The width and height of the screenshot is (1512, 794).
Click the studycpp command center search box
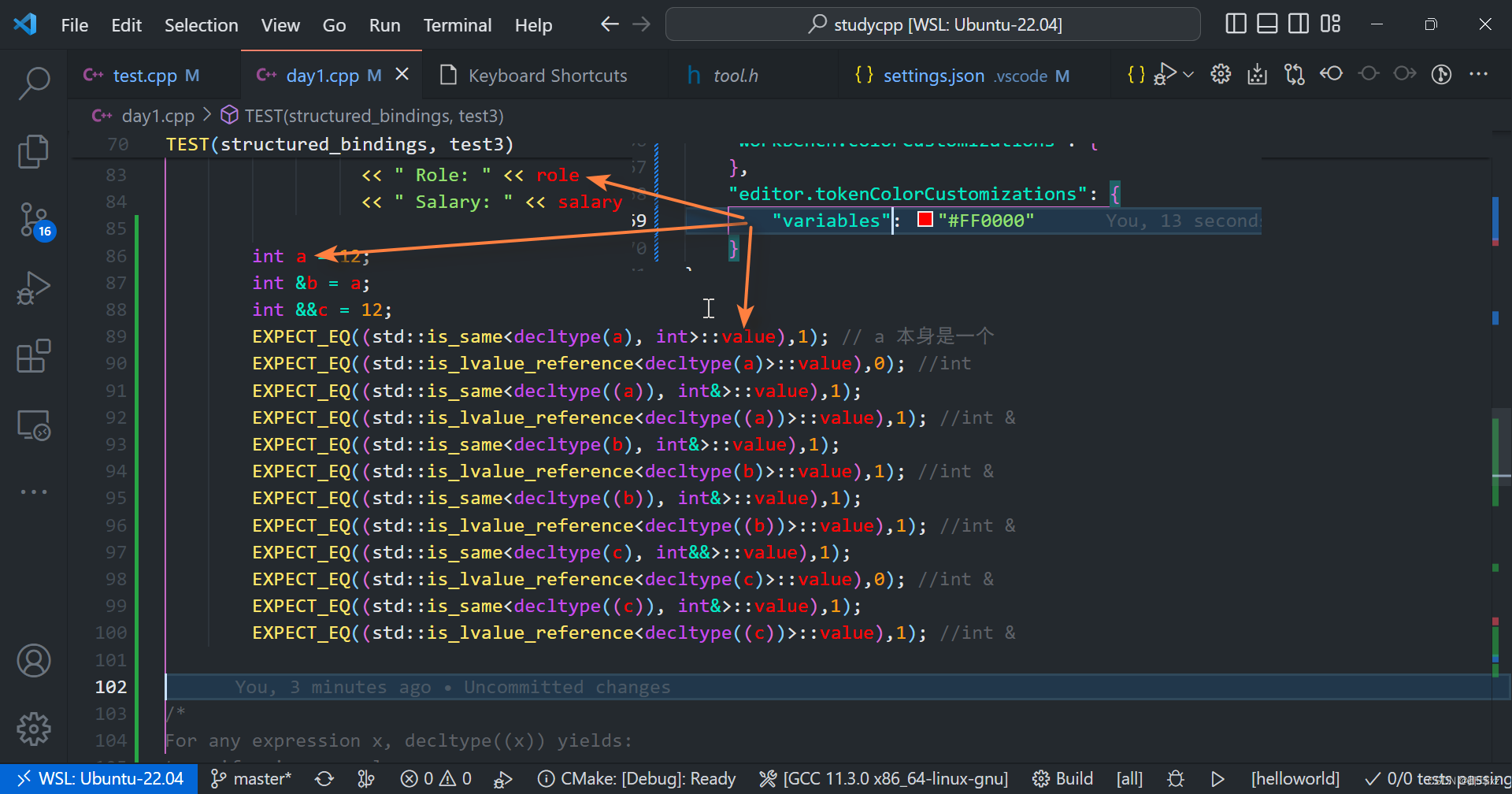(933, 24)
